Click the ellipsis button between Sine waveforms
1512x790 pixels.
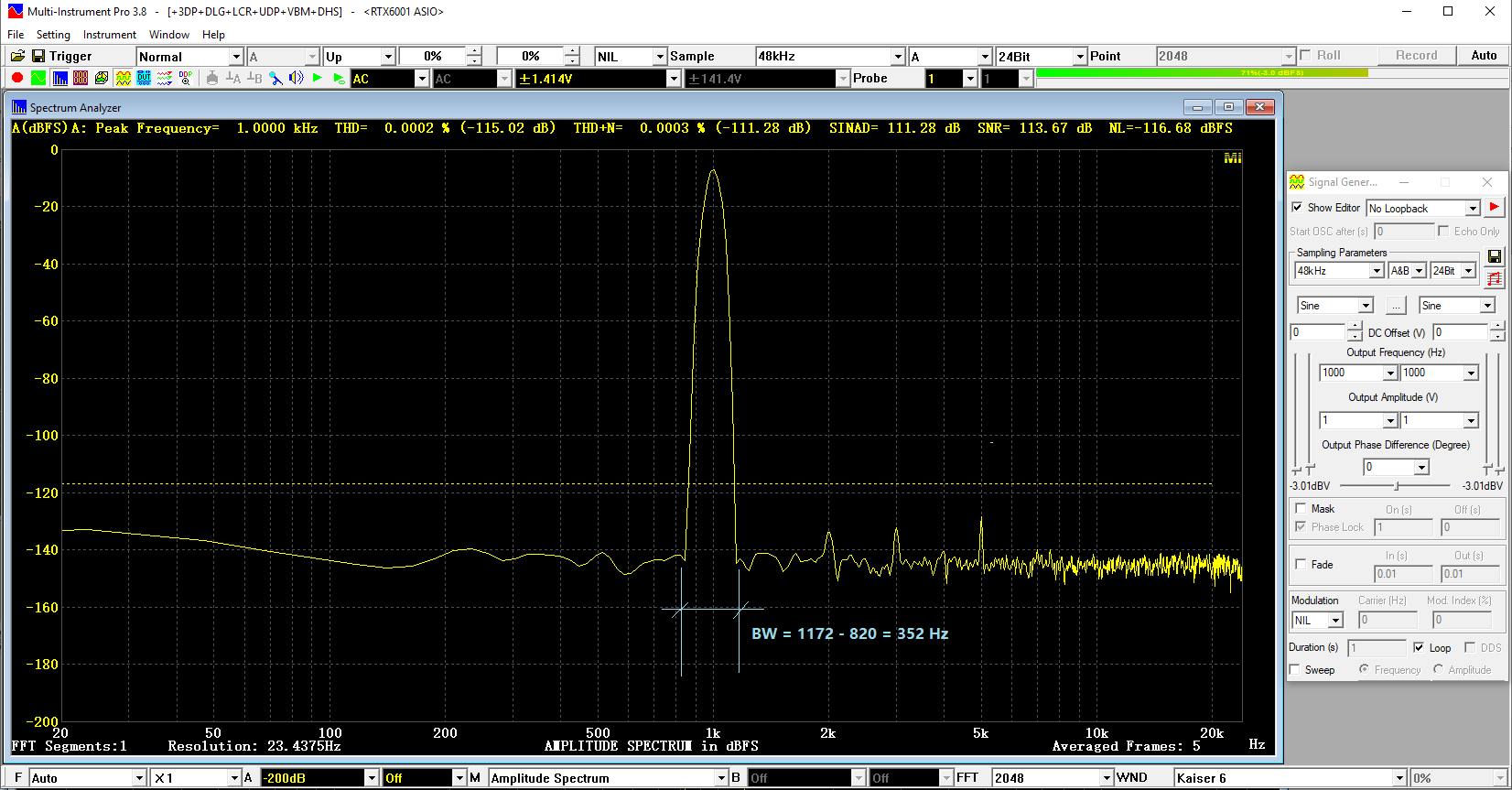point(1396,306)
